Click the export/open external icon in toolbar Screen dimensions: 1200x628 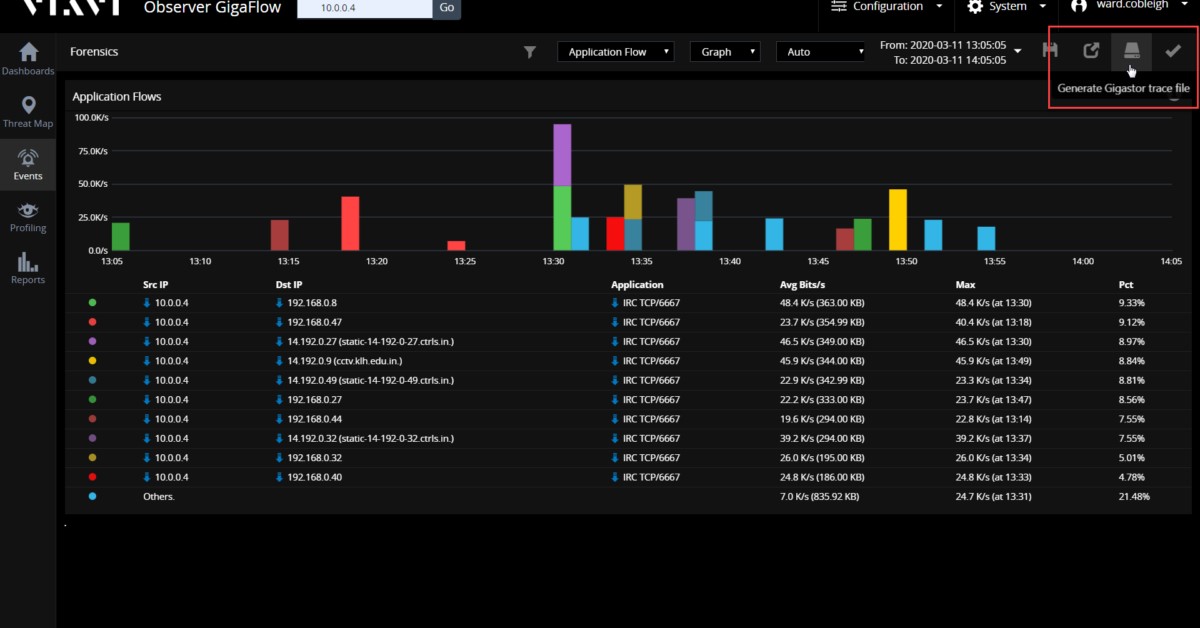point(1091,51)
